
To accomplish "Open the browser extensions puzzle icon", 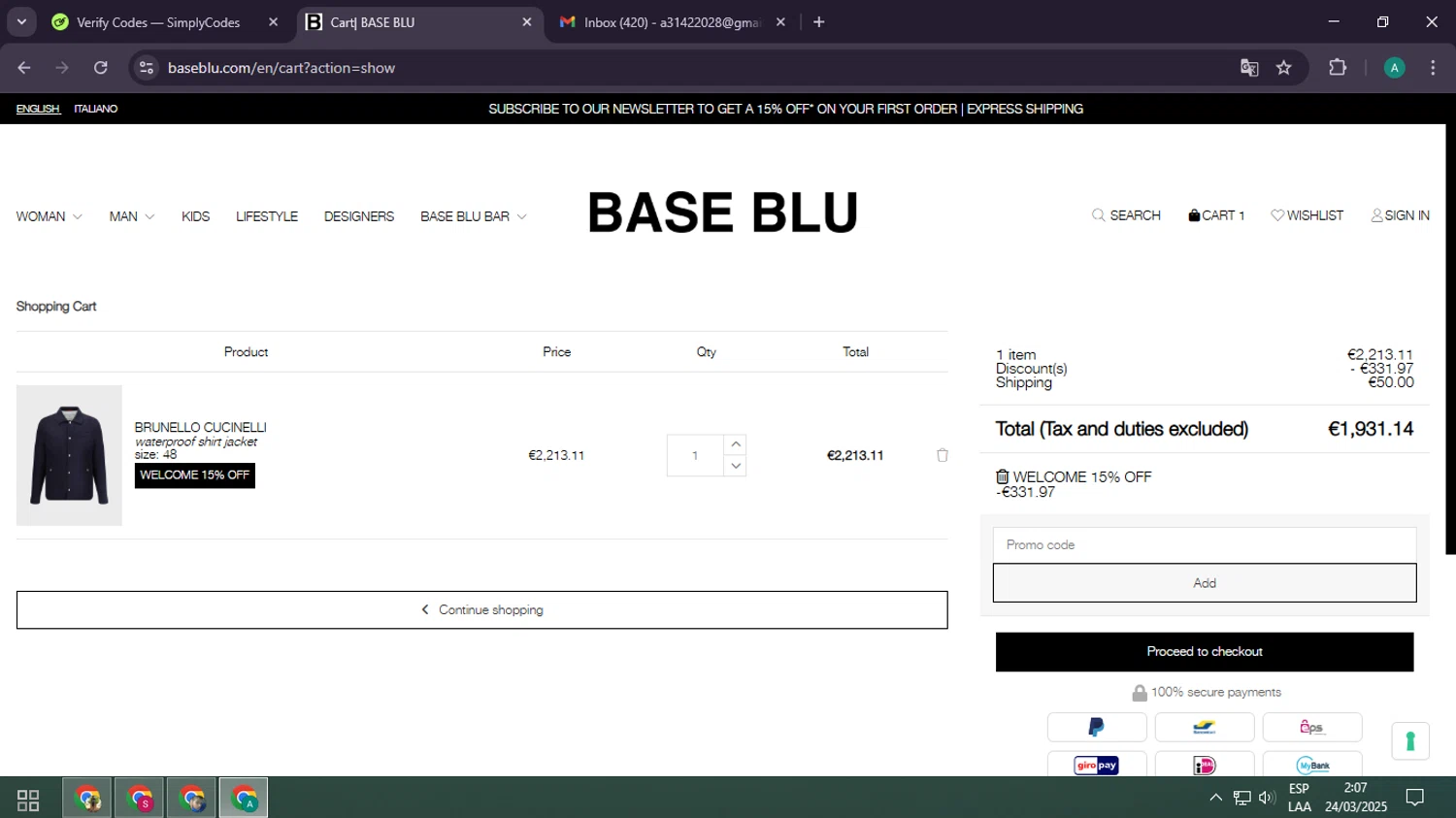I will pyautogui.click(x=1338, y=68).
